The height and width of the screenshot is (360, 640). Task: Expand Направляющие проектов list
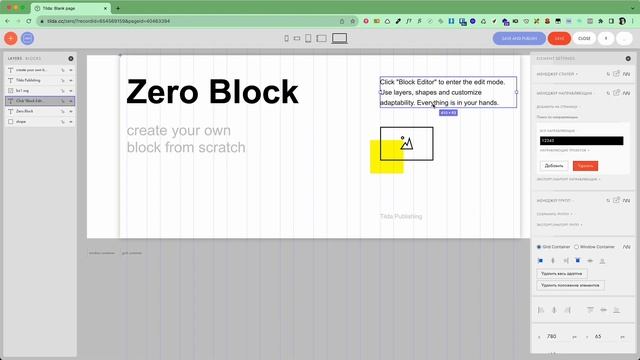(564, 150)
